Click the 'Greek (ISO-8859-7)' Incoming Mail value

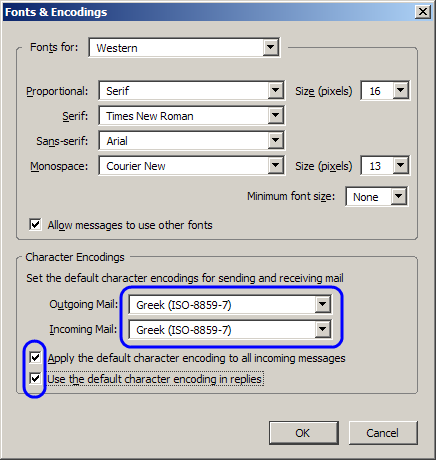(x=184, y=330)
